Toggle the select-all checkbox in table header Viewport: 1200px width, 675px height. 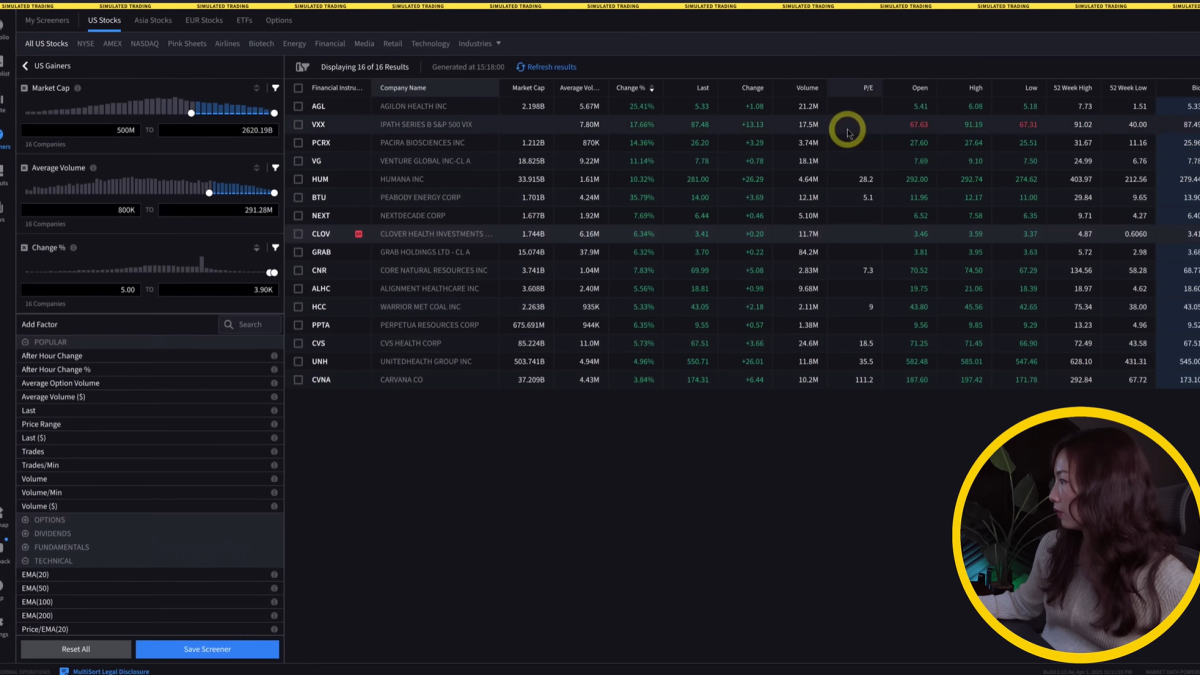(298, 88)
